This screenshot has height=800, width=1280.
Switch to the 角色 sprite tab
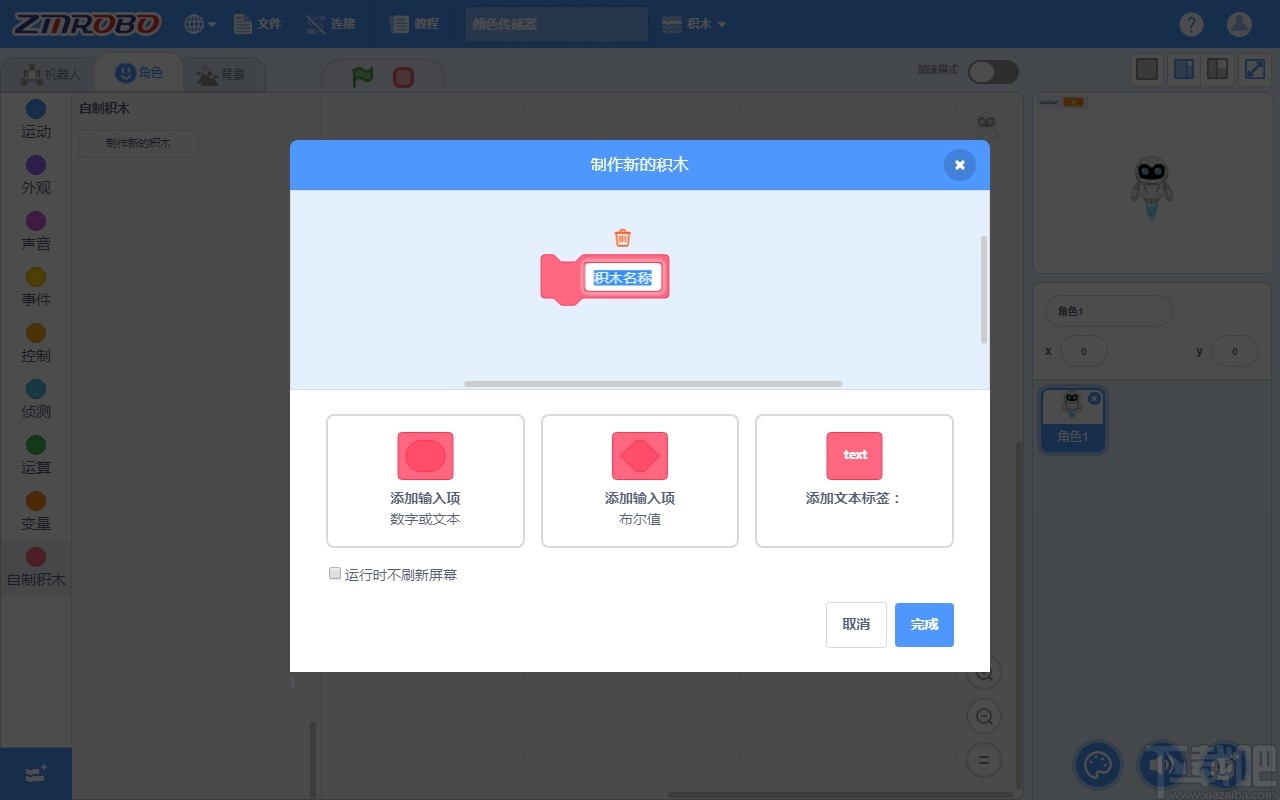(x=139, y=72)
